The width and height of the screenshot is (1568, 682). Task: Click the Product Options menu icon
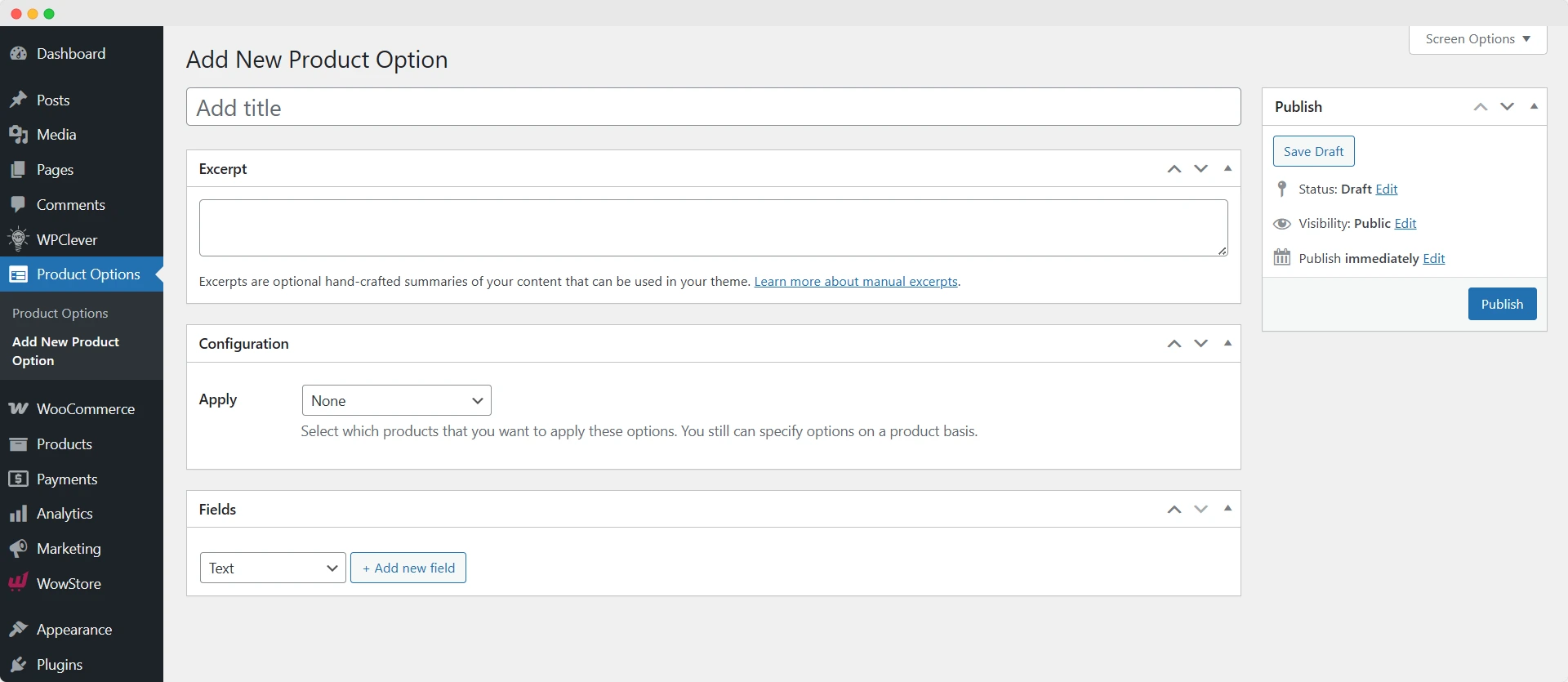point(18,274)
